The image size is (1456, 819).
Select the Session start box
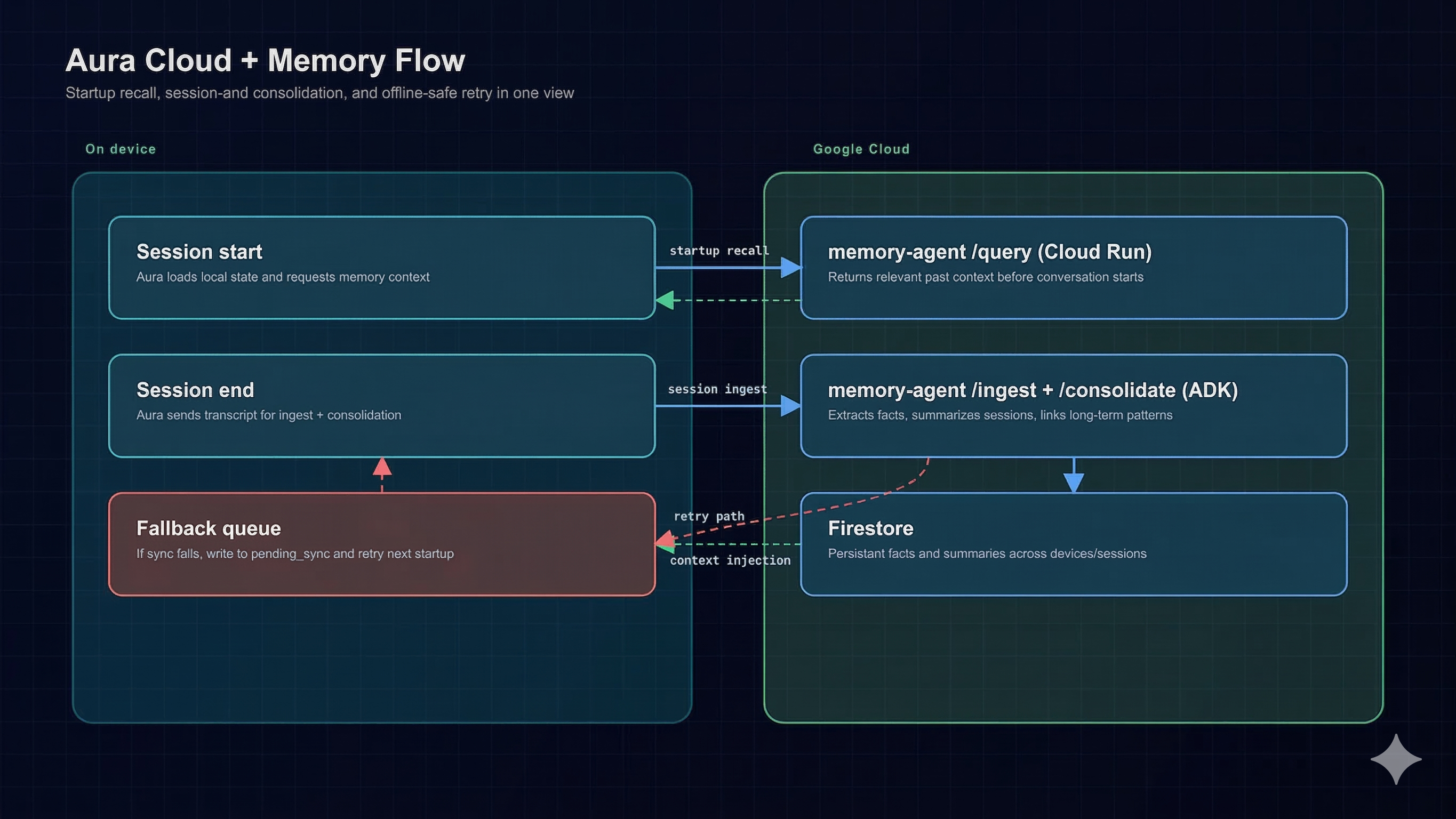click(x=381, y=267)
